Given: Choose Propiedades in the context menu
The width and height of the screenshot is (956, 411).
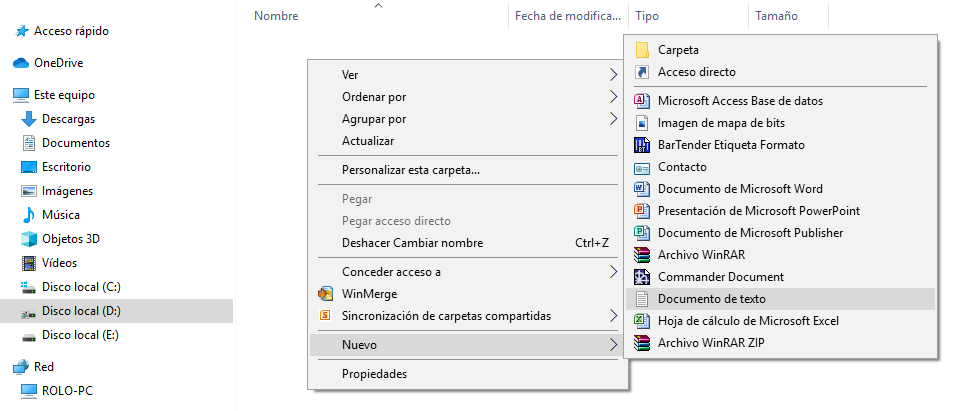Looking at the screenshot, I should 374,374.
